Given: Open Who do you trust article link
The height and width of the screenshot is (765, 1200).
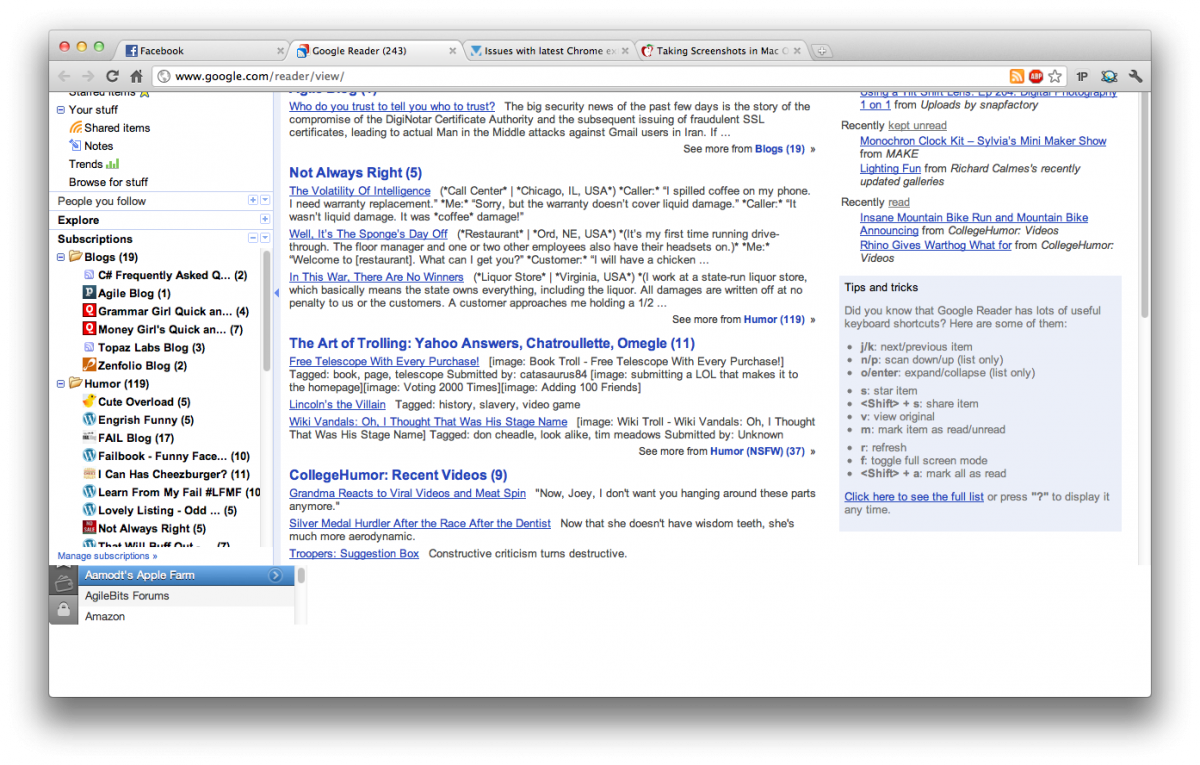Looking at the screenshot, I should click(x=392, y=106).
